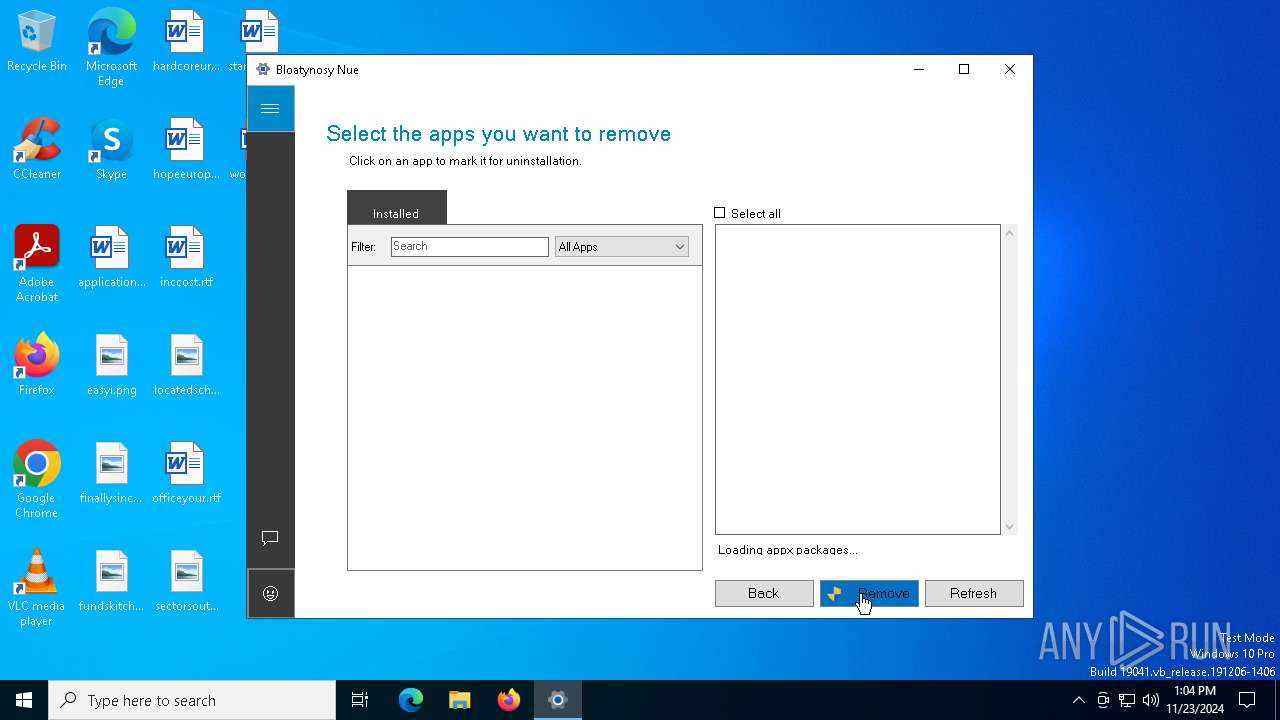Image resolution: width=1280 pixels, height=720 pixels.
Task: Click scrollbar up arrow in removal list
Action: [1009, 233]
